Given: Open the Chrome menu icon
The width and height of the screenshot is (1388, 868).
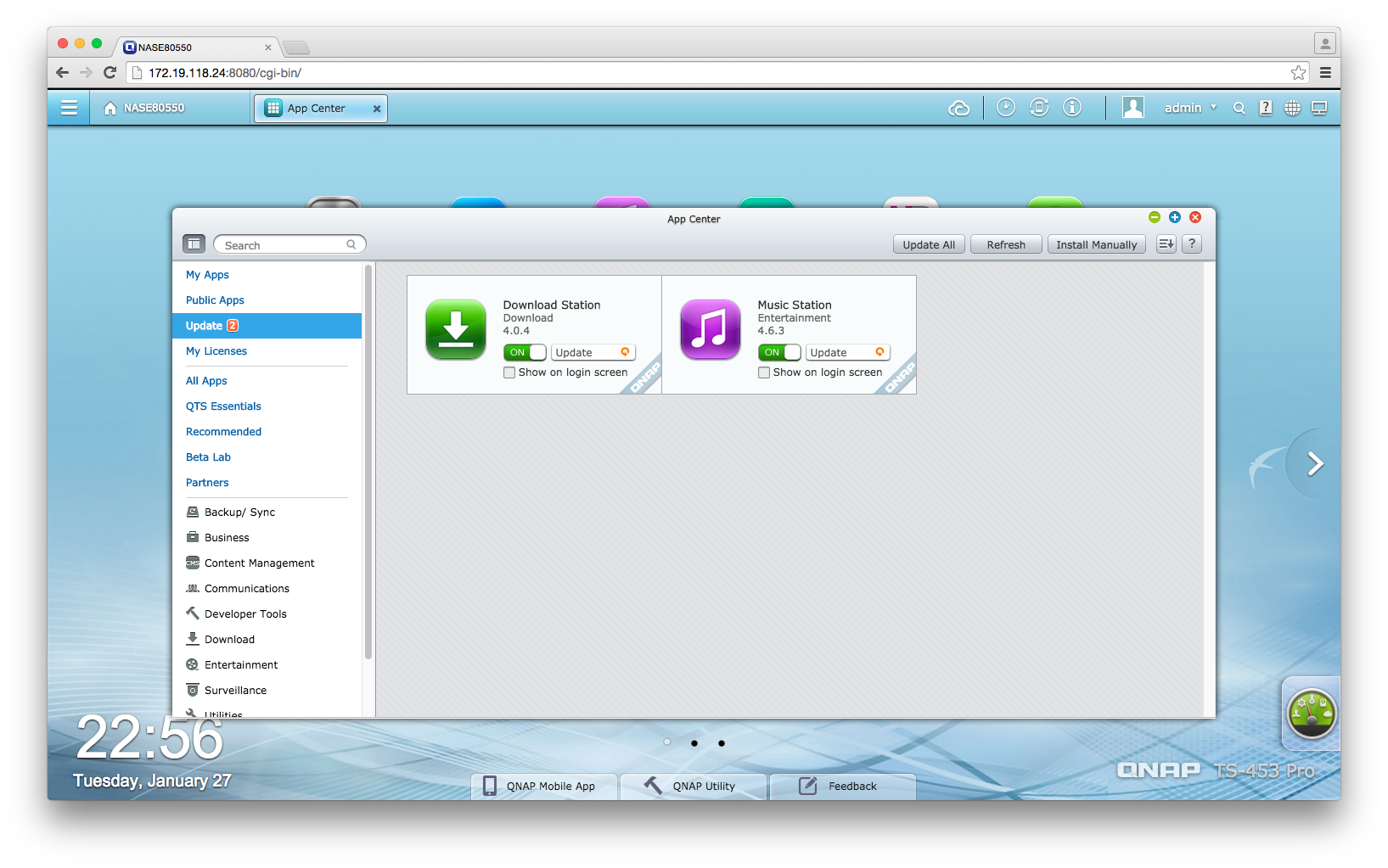Looking at the screenshot, I should point(1325,73).
